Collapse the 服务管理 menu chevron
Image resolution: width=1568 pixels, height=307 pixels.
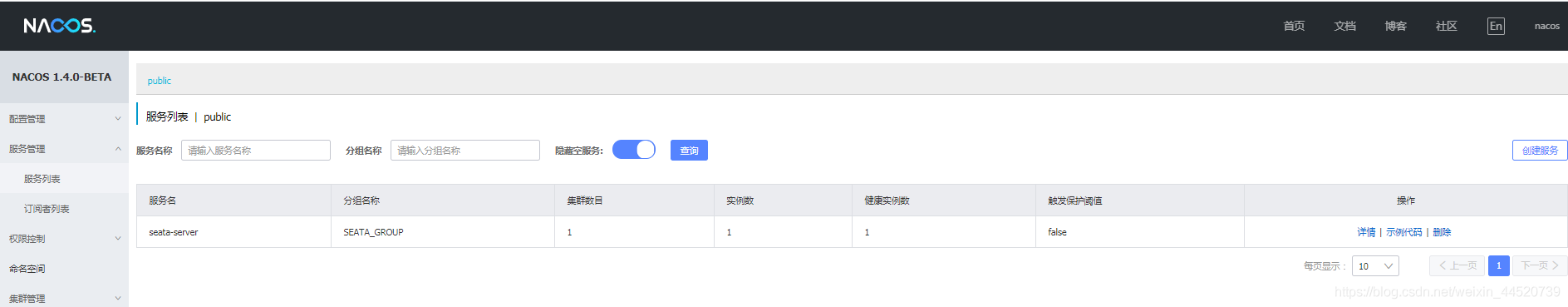tap(118, 149)
